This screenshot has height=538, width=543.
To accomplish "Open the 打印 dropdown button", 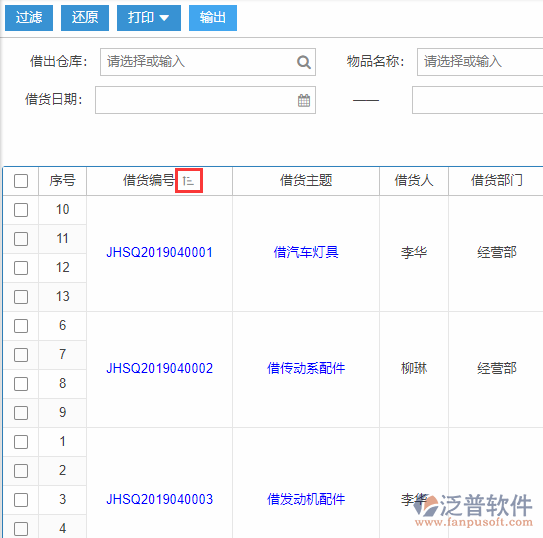I will (x=149, y=18).
